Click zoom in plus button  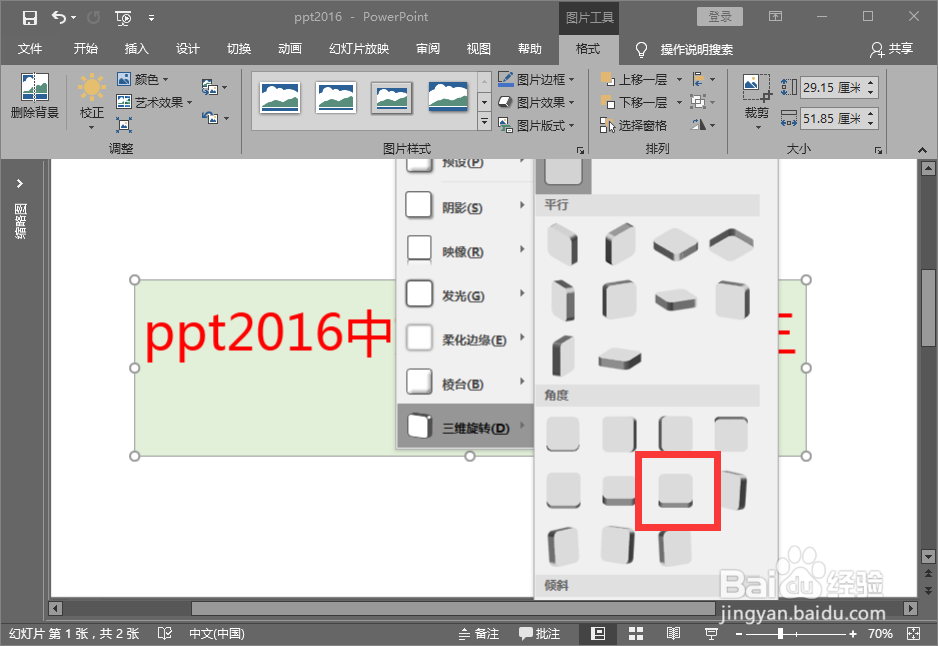click(853, 633)
